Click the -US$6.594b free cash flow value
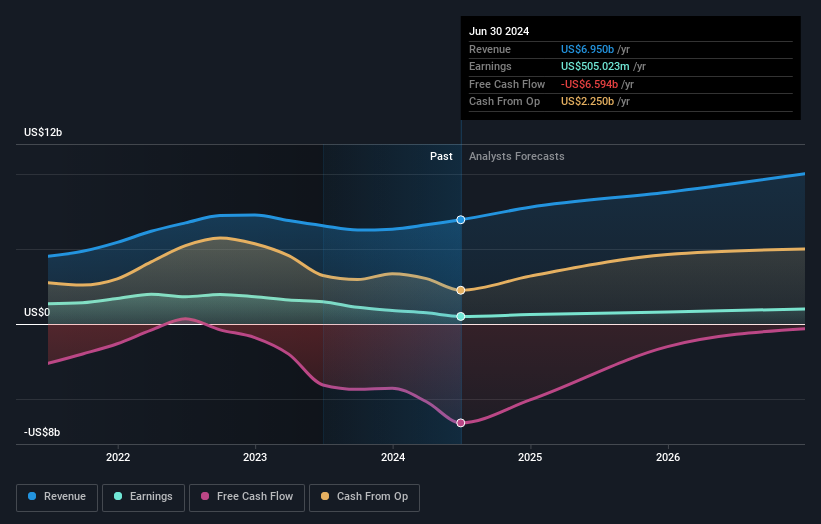Image resolution: width=821 pixels, height=524 pixels. click(x=590, y=84)
